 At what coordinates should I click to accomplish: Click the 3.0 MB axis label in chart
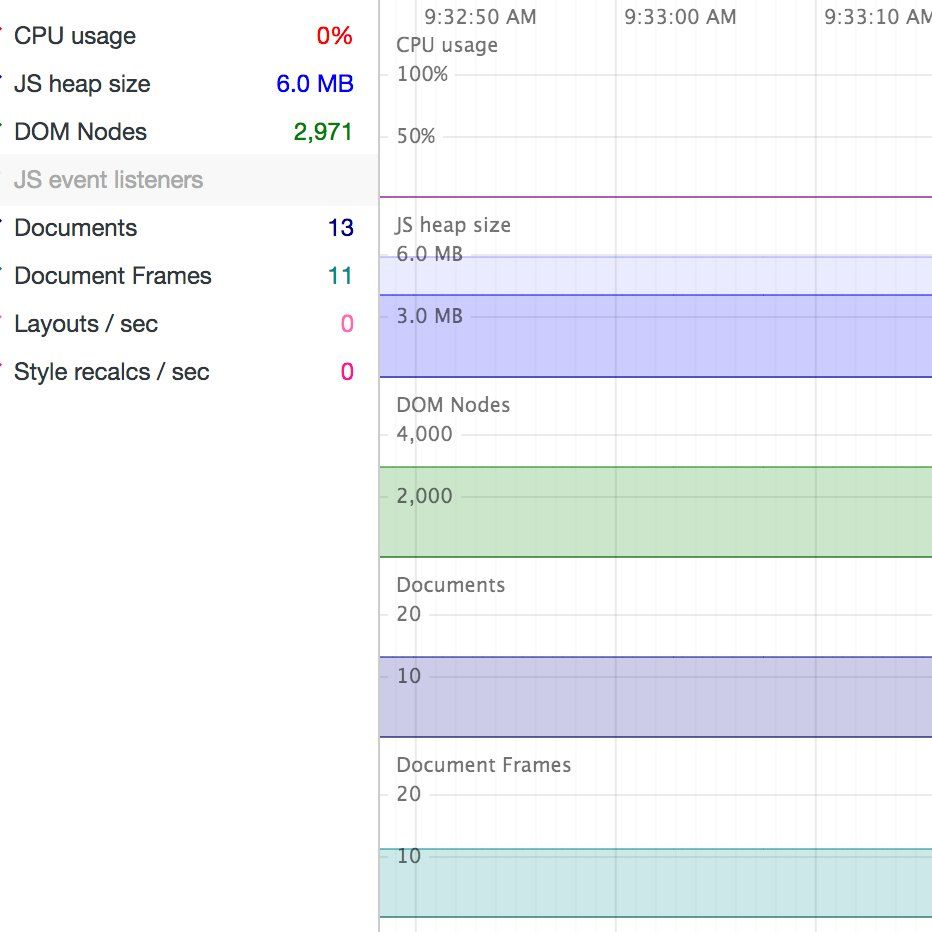(430, 316)
